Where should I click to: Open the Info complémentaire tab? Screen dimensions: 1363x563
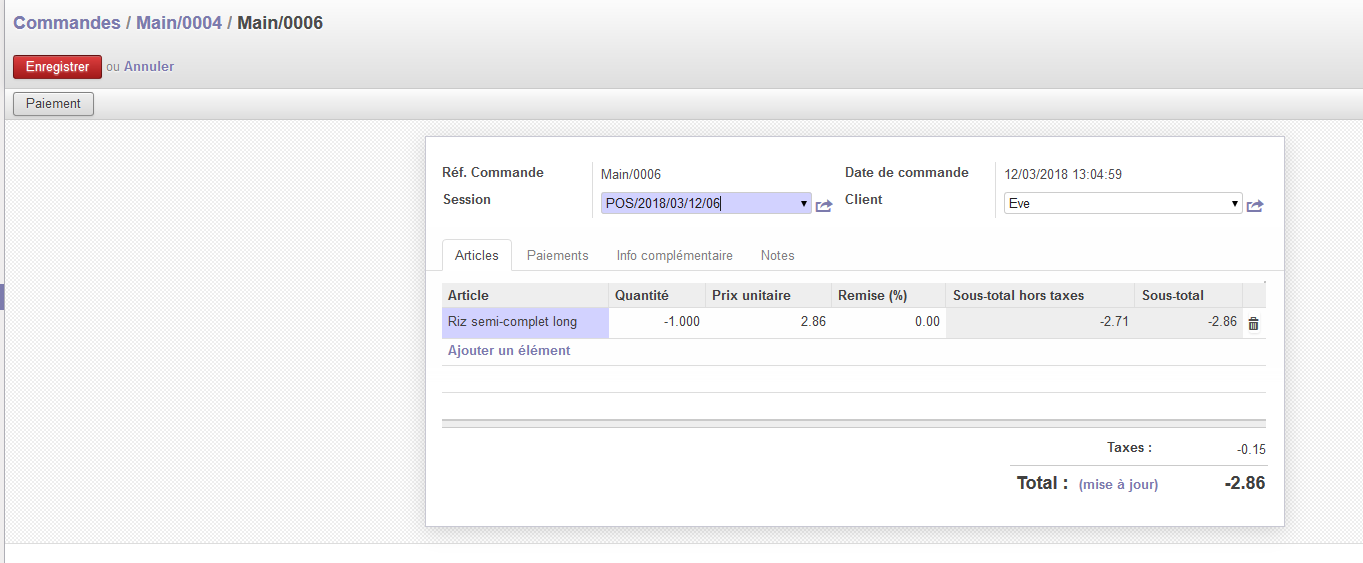pyautogui.click(x=674, y=256)
